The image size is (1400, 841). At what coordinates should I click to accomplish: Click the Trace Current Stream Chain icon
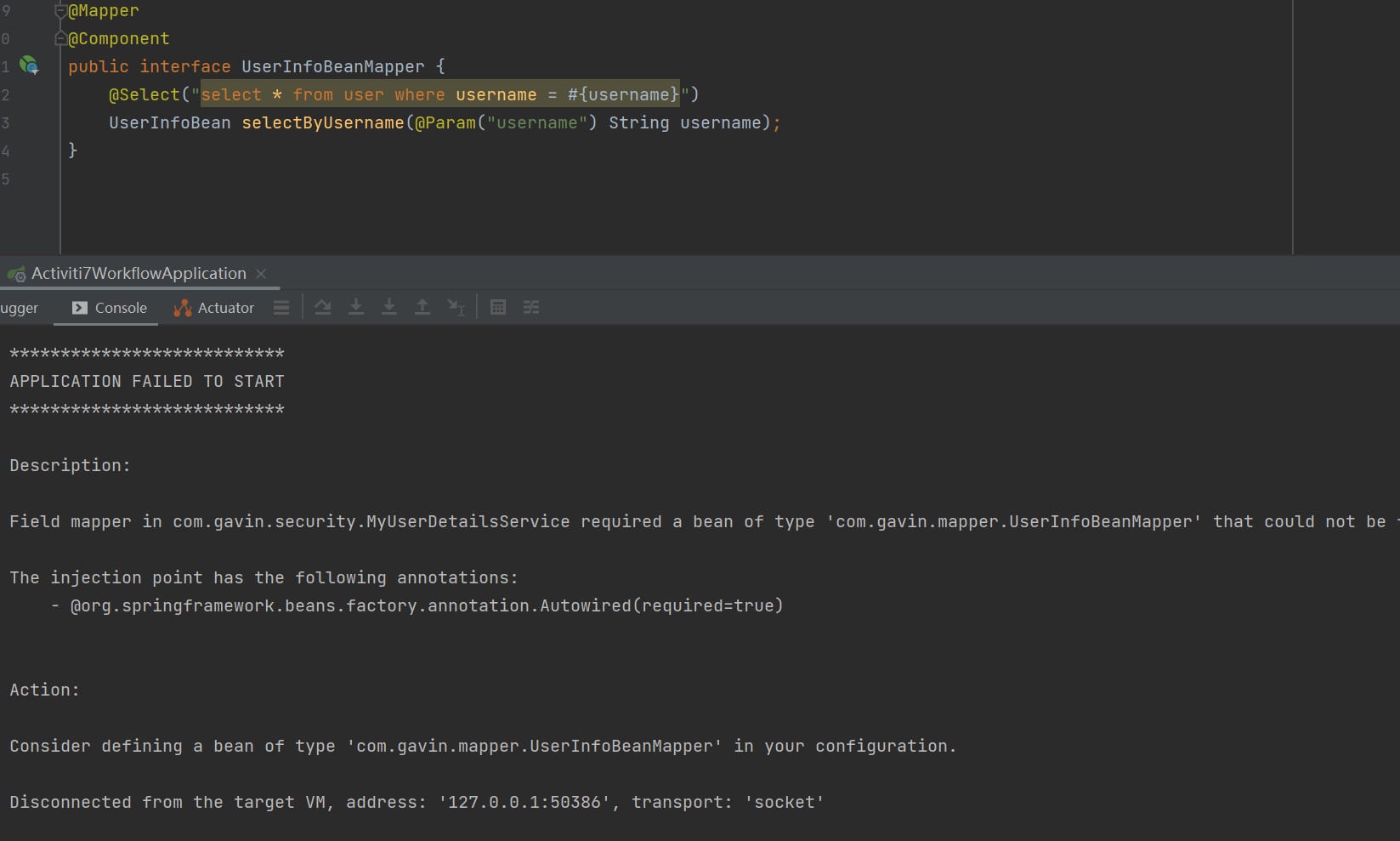[x=531, y=308]
